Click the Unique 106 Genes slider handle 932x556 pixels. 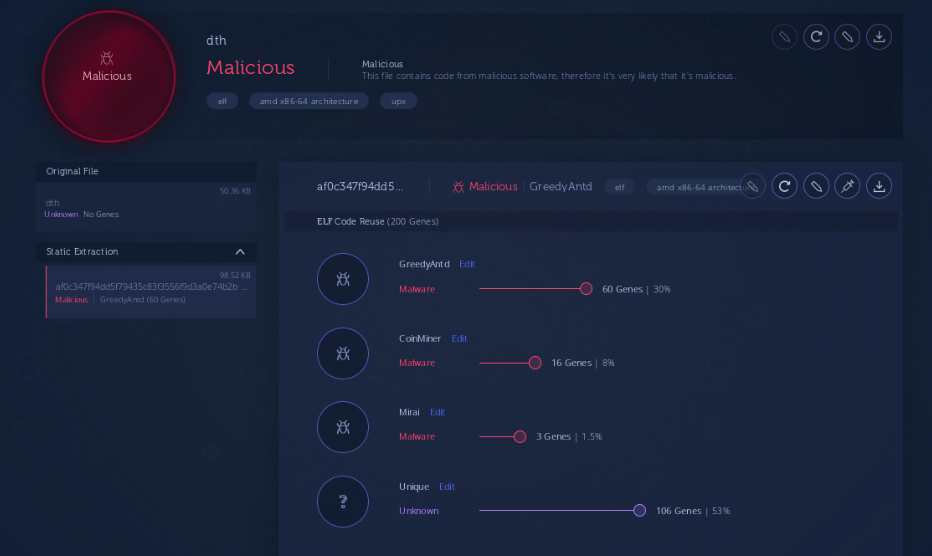pyautogui.click(x=640, y=510)
